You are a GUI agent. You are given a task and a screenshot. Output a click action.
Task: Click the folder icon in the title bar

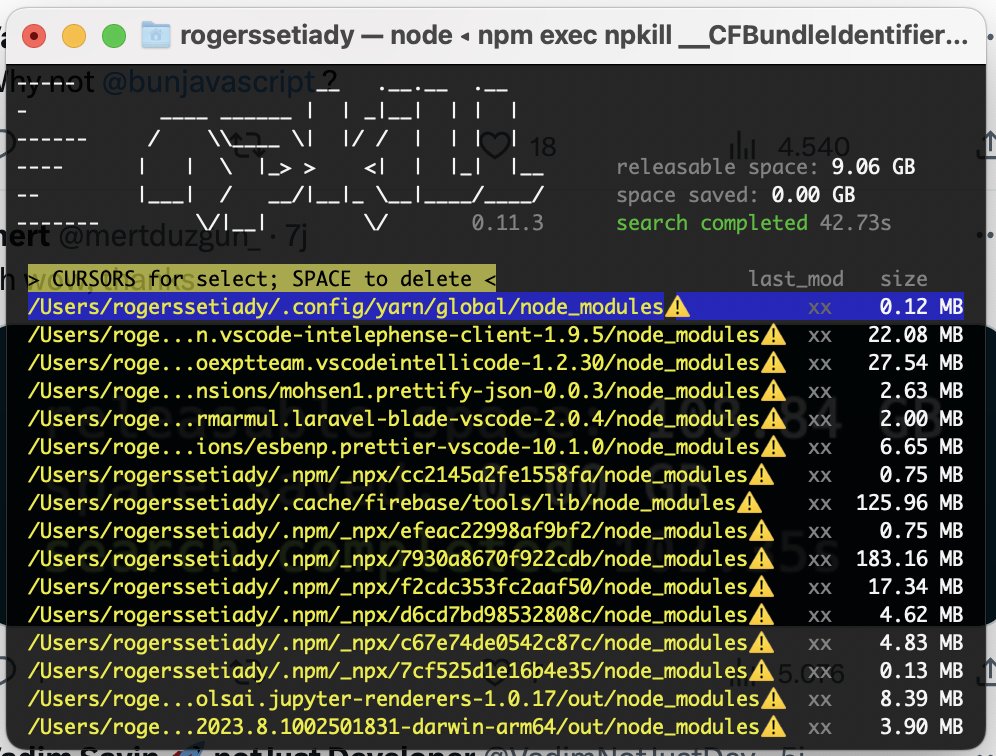coord(156,36)
